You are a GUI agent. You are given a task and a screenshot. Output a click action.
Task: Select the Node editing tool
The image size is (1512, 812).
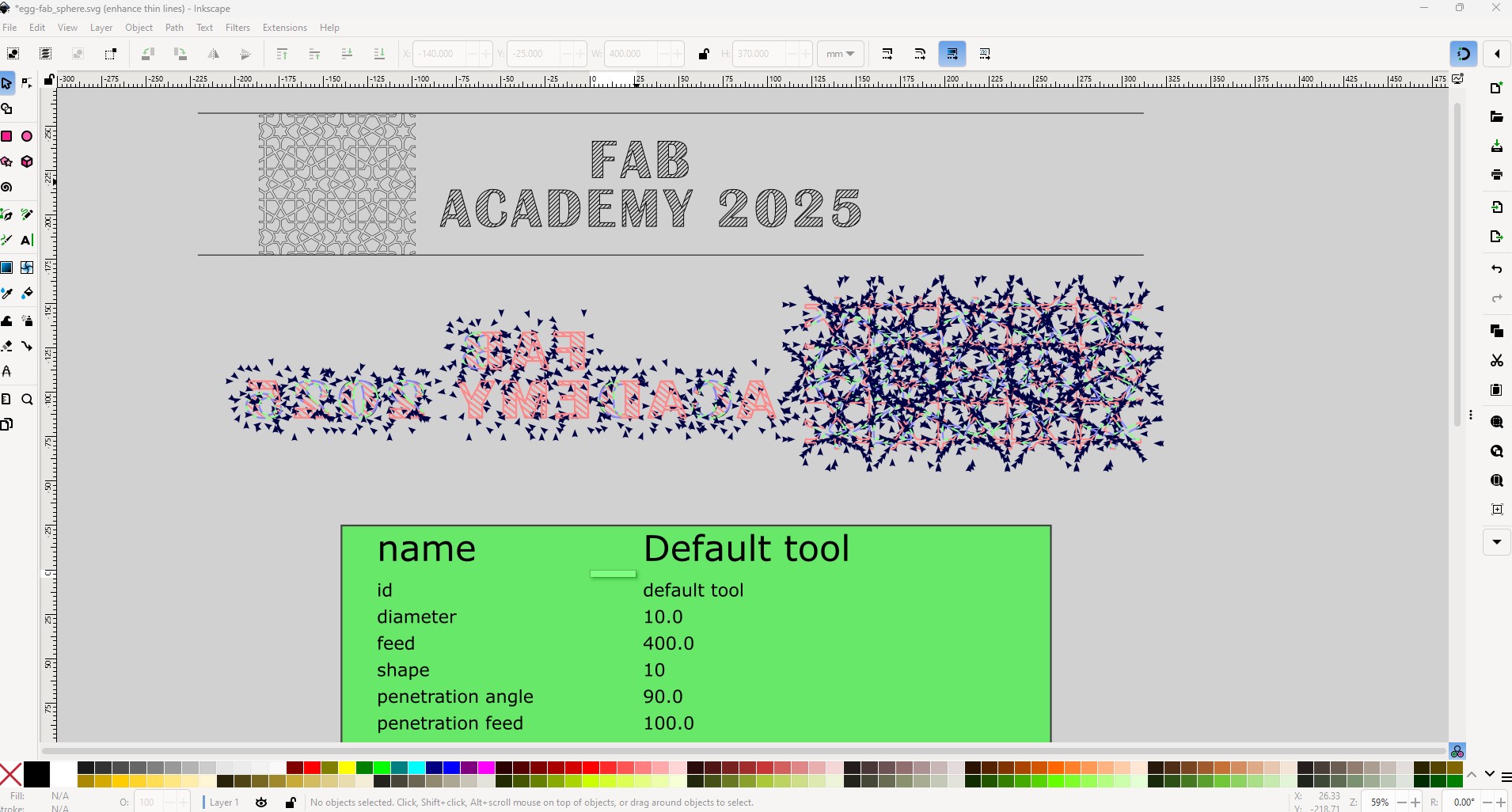pyautogui.click(x=27, y=83)
